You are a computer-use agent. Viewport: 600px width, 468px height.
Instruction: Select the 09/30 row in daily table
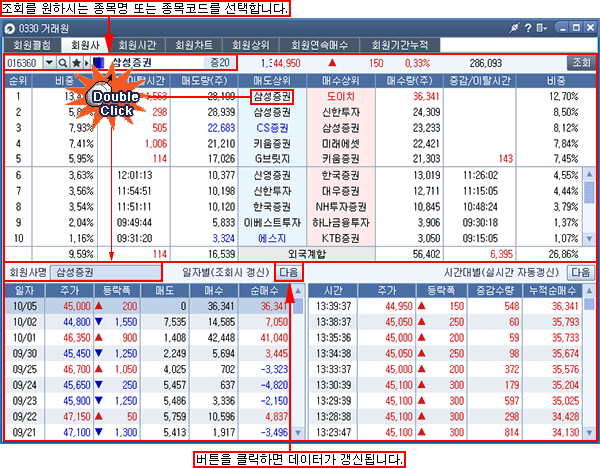[149, 353]
